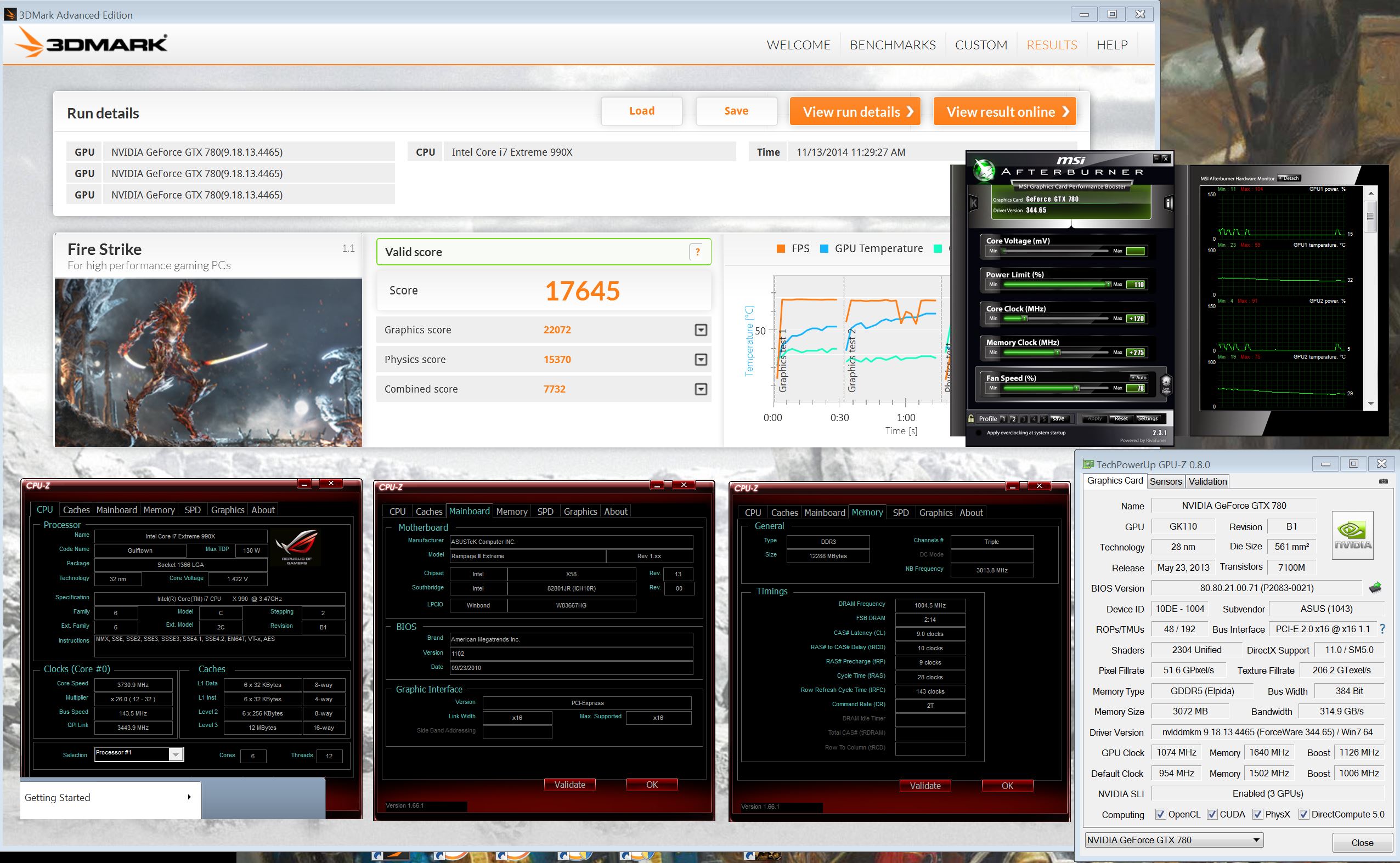Click OK in CPU-Z Memory window
The width and height of the screenshot is (1400, 863).
click(1007, 786)
